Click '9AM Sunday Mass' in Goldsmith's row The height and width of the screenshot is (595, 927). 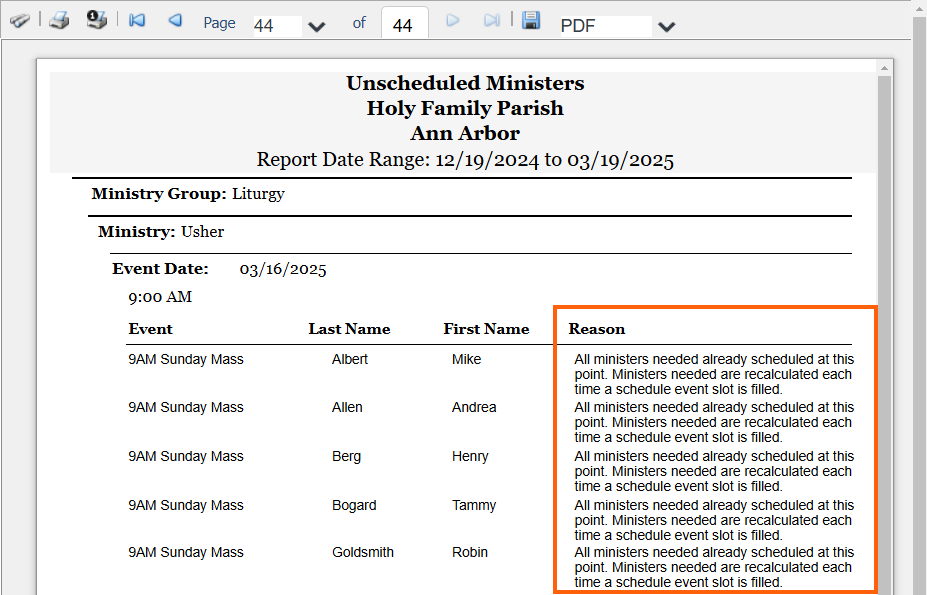tap(186, 552)
